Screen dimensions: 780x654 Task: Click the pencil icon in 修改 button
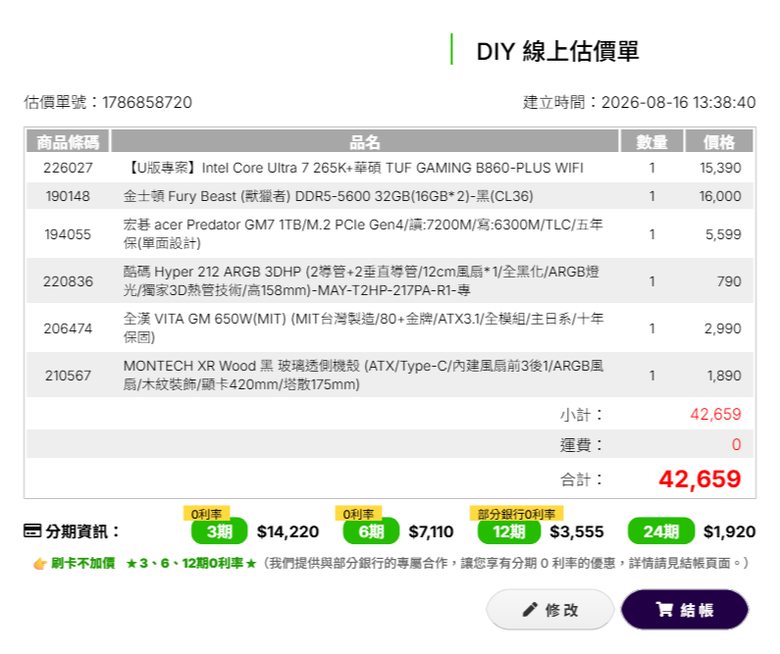[530, 610]
